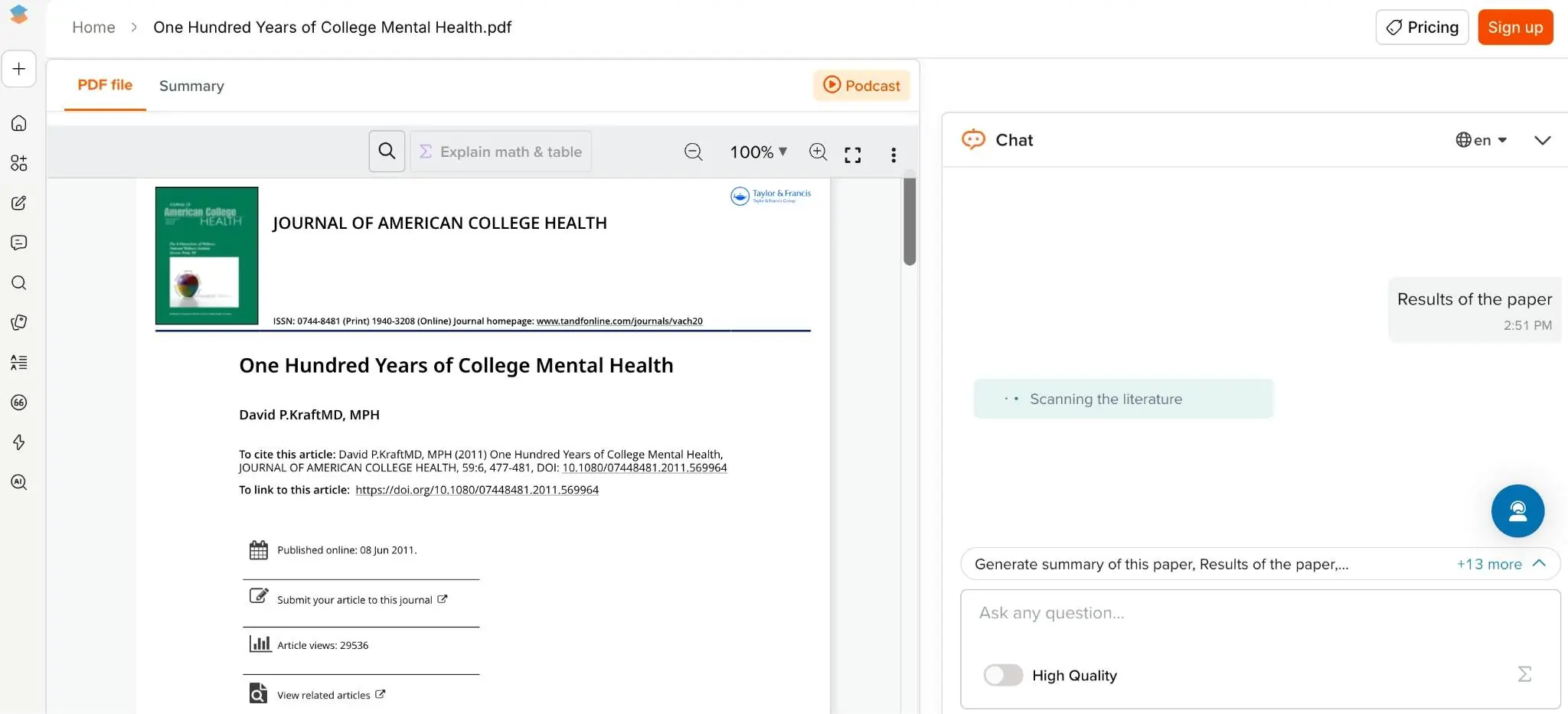Open the Podcast button
The height and width of the screenshot is (714, 1568).
[x=861, y=86]
